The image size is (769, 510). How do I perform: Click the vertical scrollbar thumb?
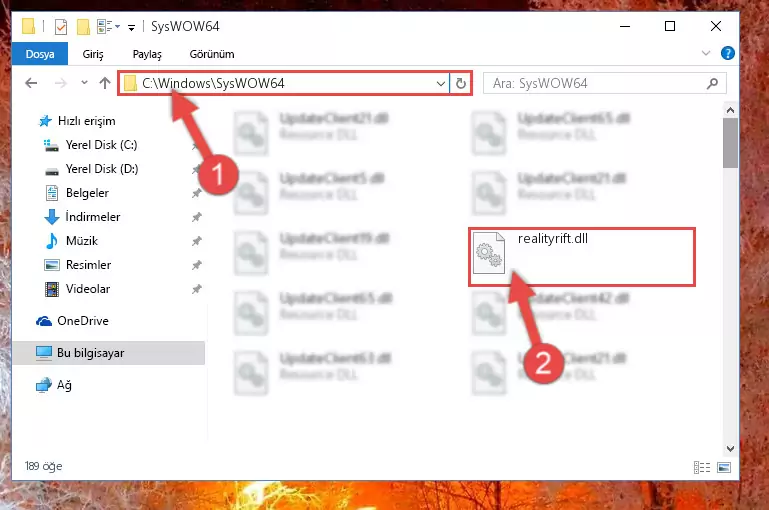click(x=730, y=143)
